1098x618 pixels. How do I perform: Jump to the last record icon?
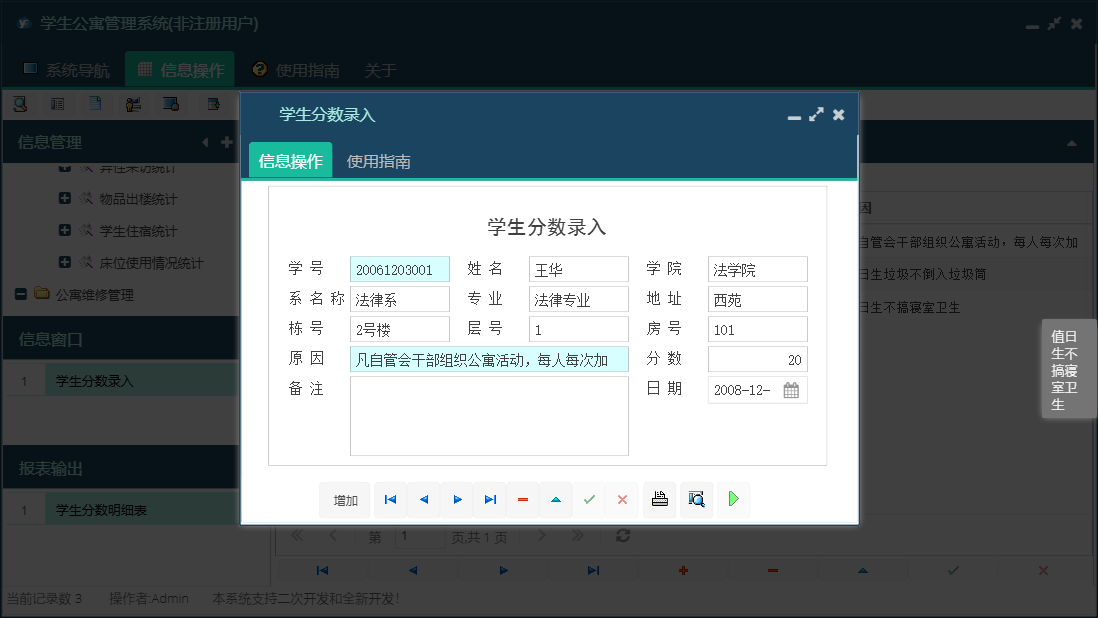[x=490, y=499]
